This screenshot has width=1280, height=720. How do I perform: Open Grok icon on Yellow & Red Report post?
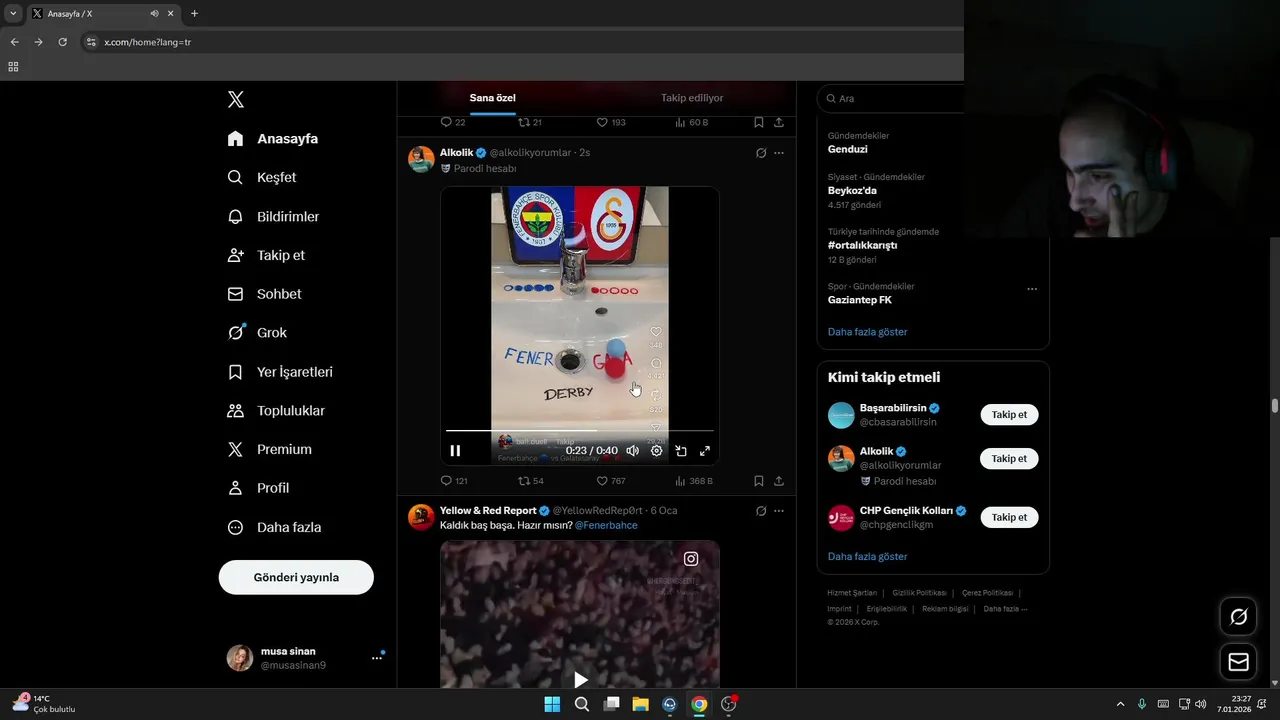(x=761, y=511)
